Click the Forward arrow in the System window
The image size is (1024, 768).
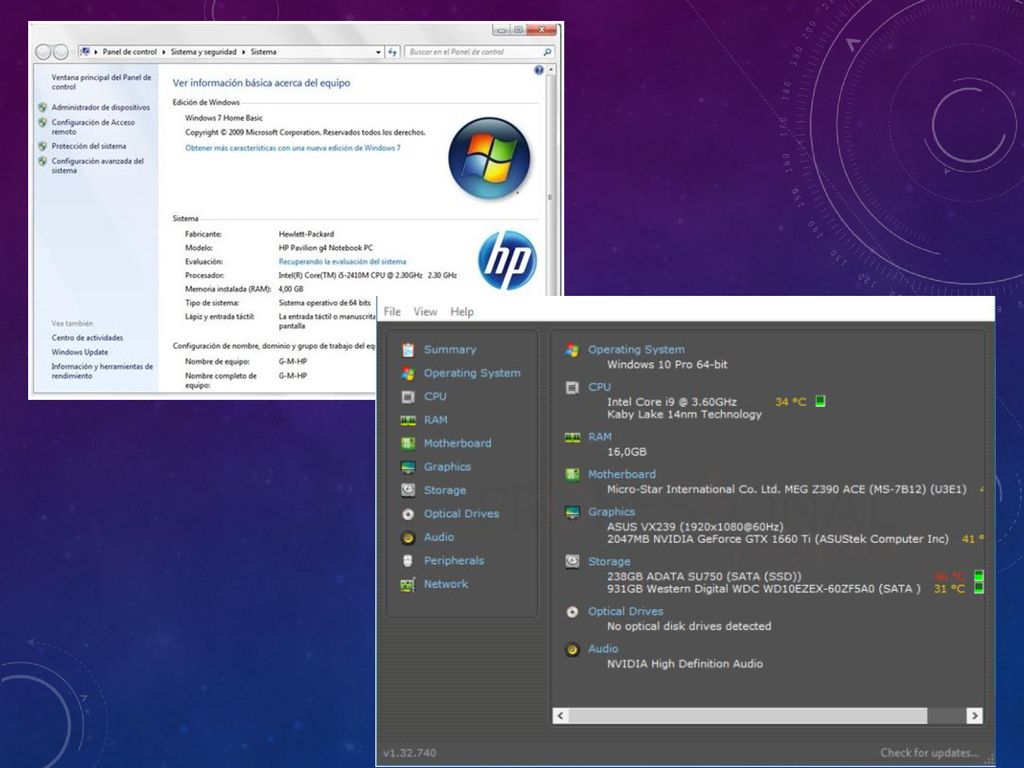point(61,52)
